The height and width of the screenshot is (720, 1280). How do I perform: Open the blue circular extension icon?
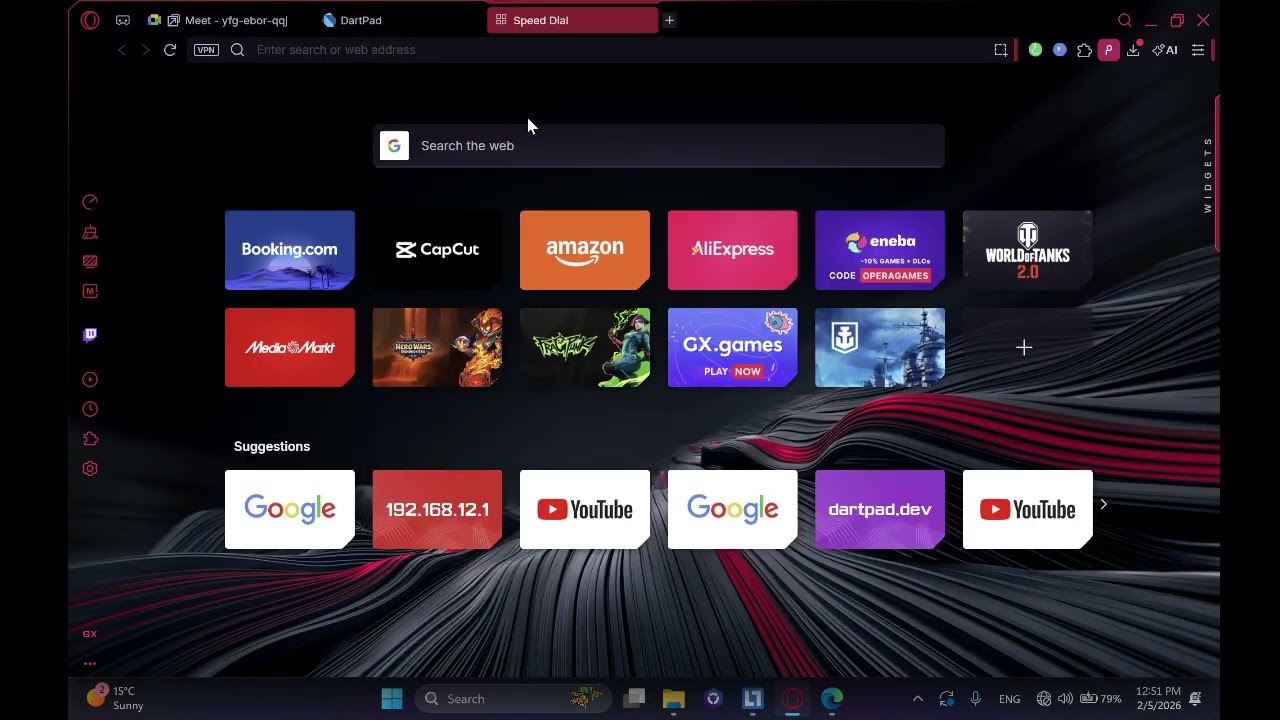point(1060,50)
